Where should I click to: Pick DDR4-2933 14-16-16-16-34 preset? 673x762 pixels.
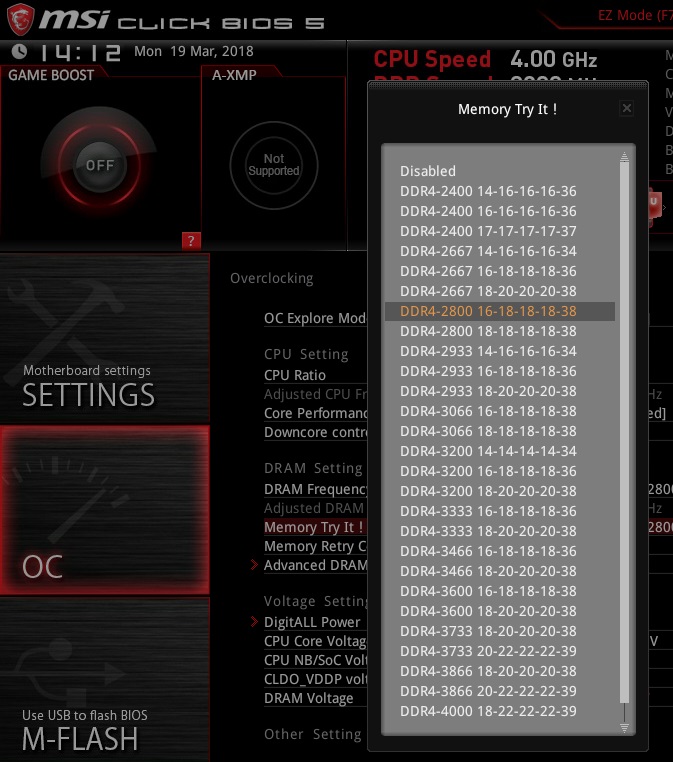click(x=488, y=351)
